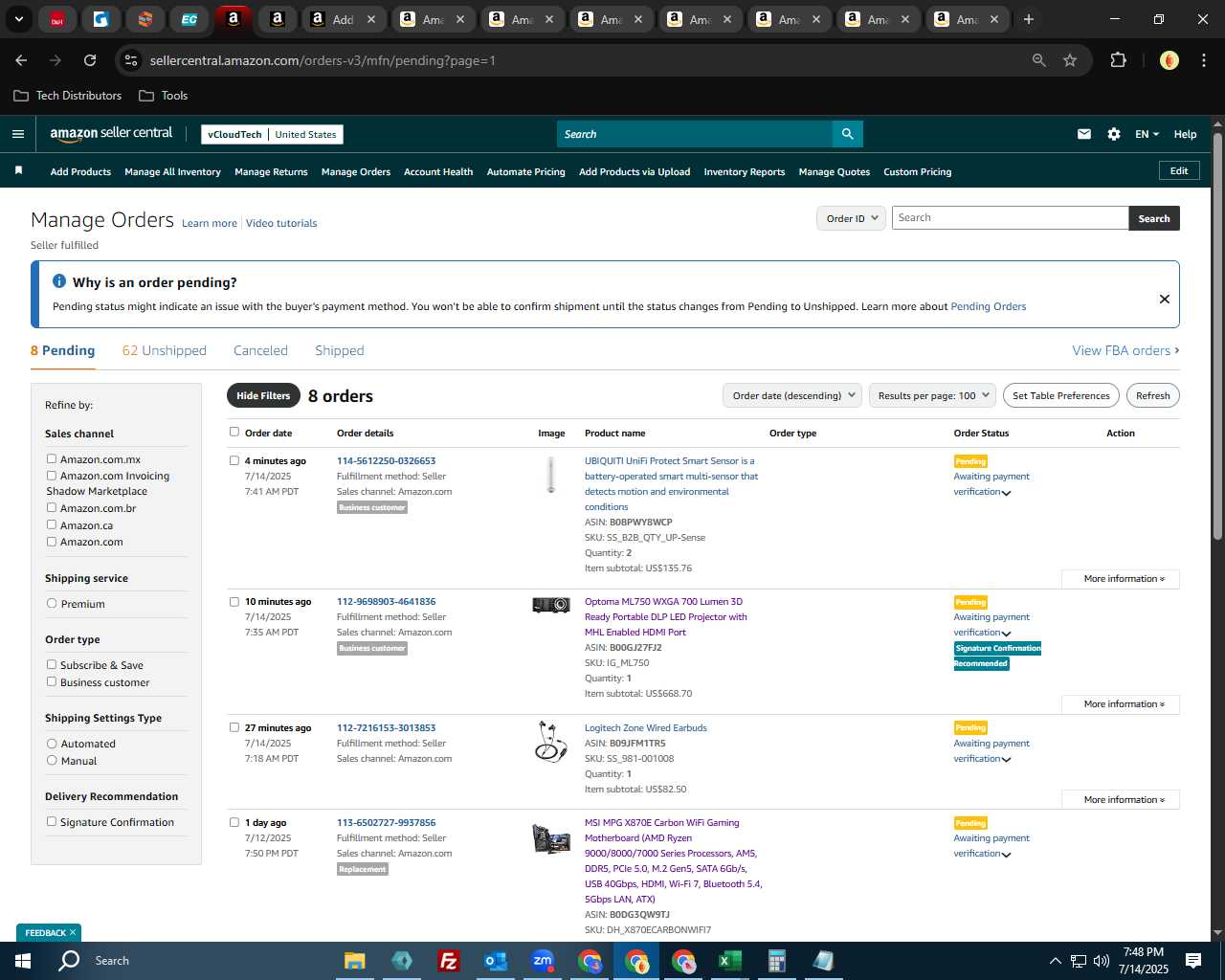Screen dimensions: 1225x980
Task: Check the Amazon.ca sales channel
Action: click(52, 524)
